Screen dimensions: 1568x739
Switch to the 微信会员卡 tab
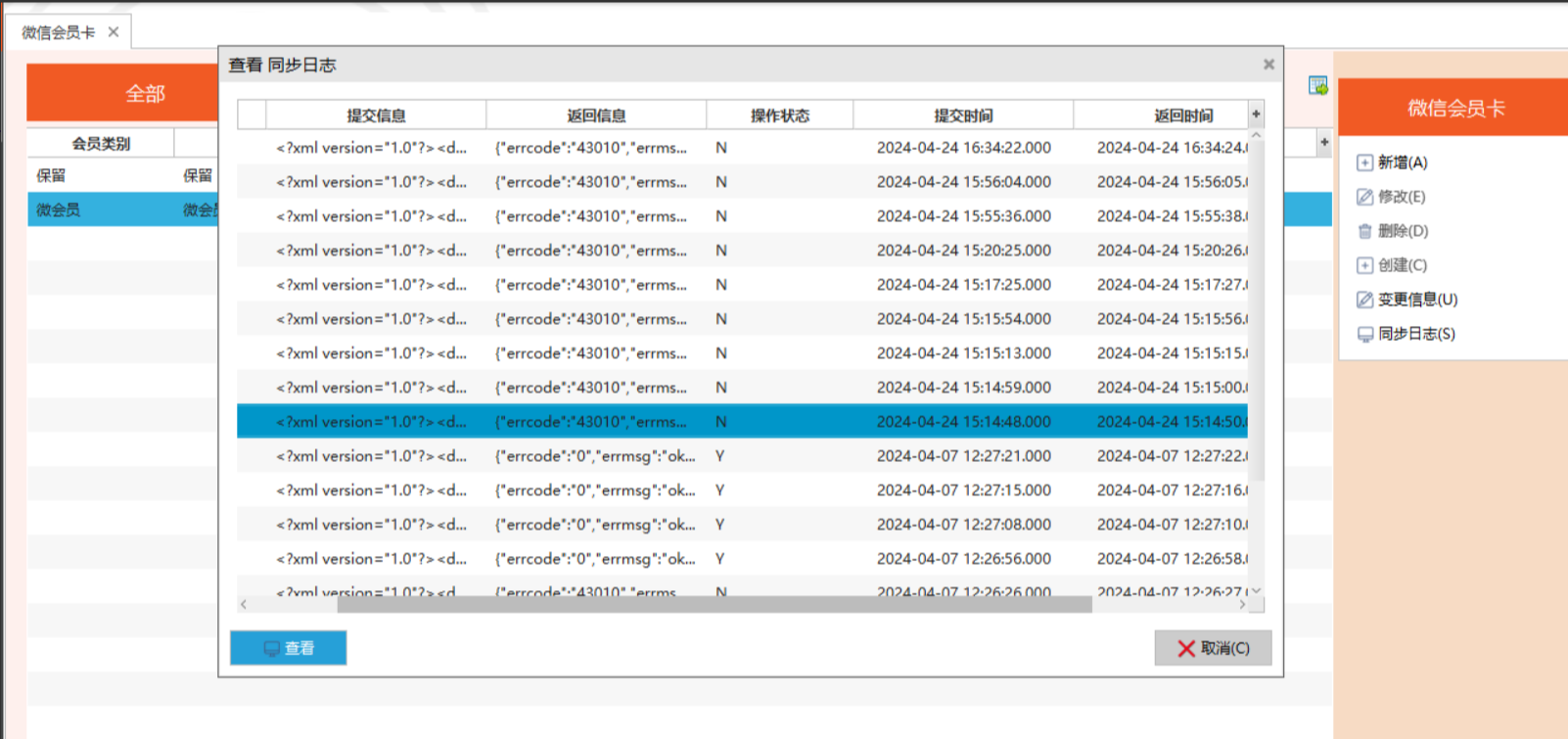(59, 32)
